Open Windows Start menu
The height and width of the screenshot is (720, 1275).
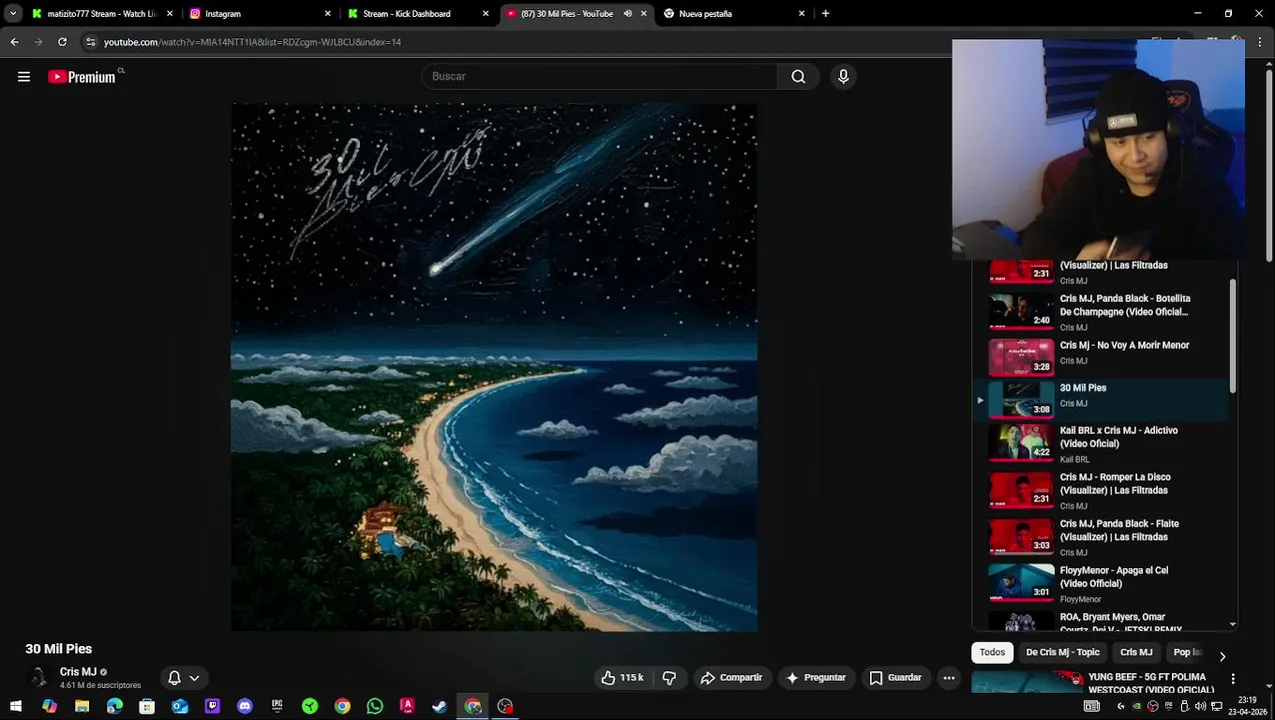pos(16,706)
